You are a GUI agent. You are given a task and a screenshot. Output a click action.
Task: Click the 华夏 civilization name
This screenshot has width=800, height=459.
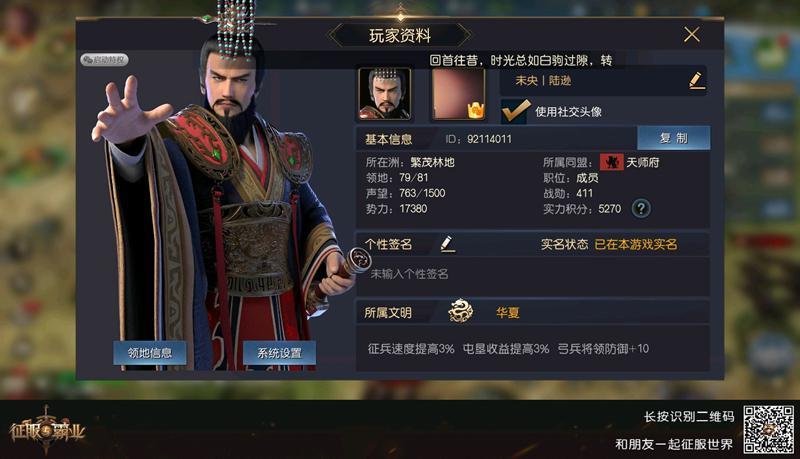pyautogui.click(x=508, y=312)
